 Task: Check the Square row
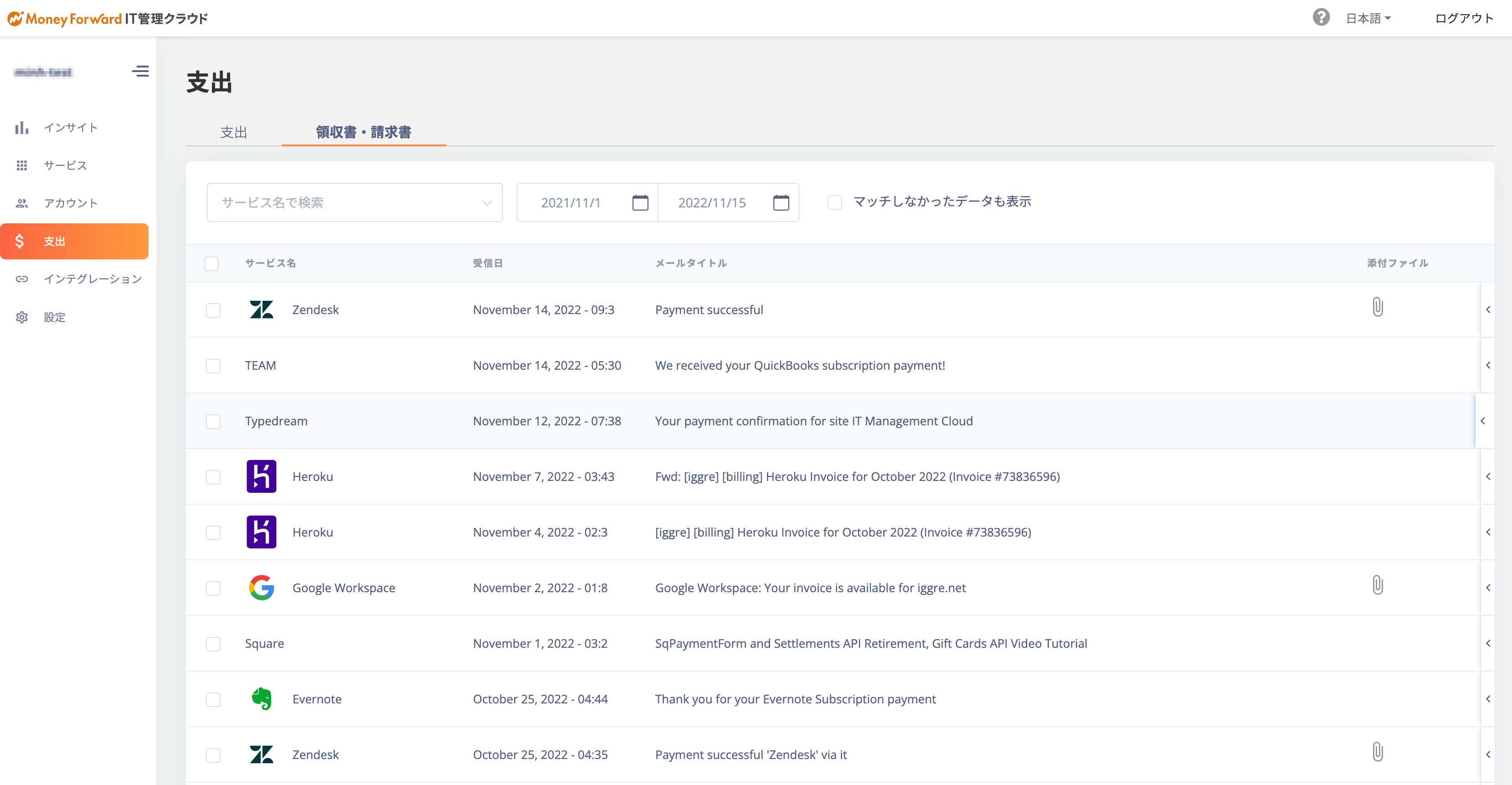pos(213,644)
